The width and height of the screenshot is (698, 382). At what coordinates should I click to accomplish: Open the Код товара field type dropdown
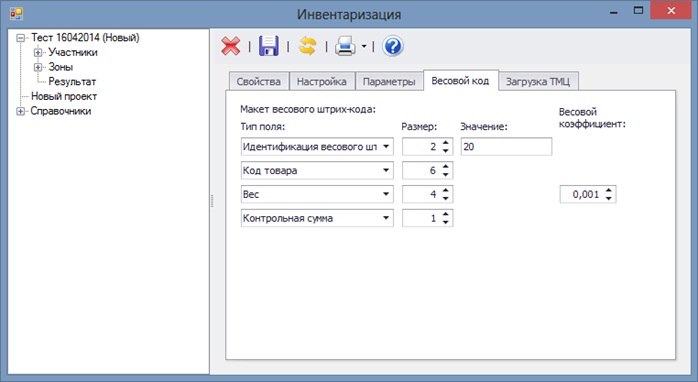(386, 170)
